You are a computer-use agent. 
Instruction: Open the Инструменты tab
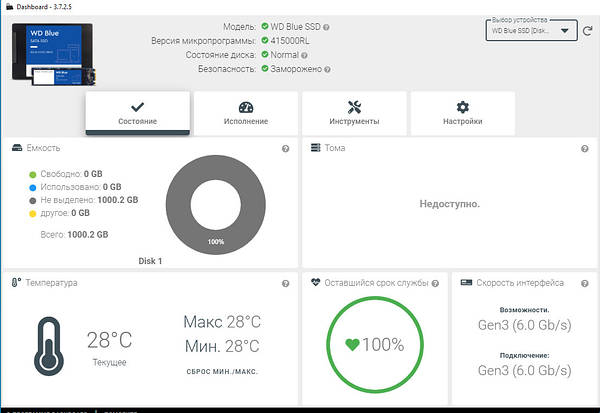(x=354, y=113)
